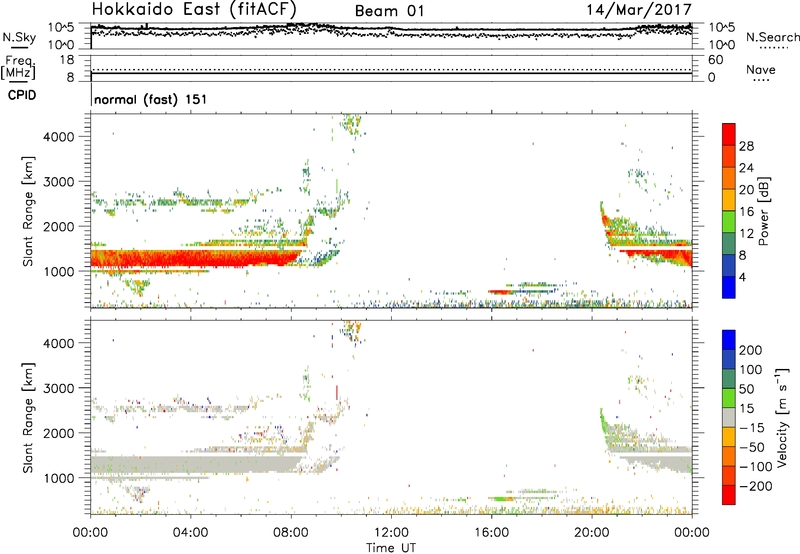
Task: Click the '12:00' time tick label
Action: click(x=391, y=533)
